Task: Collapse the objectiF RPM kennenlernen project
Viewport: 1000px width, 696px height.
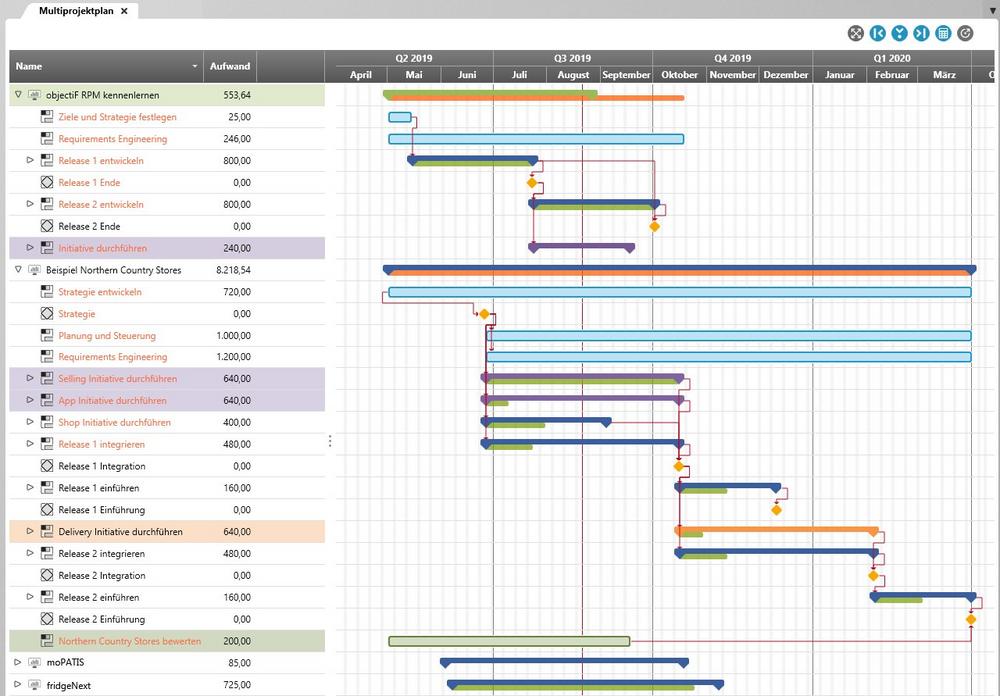Action: point(18,95)
